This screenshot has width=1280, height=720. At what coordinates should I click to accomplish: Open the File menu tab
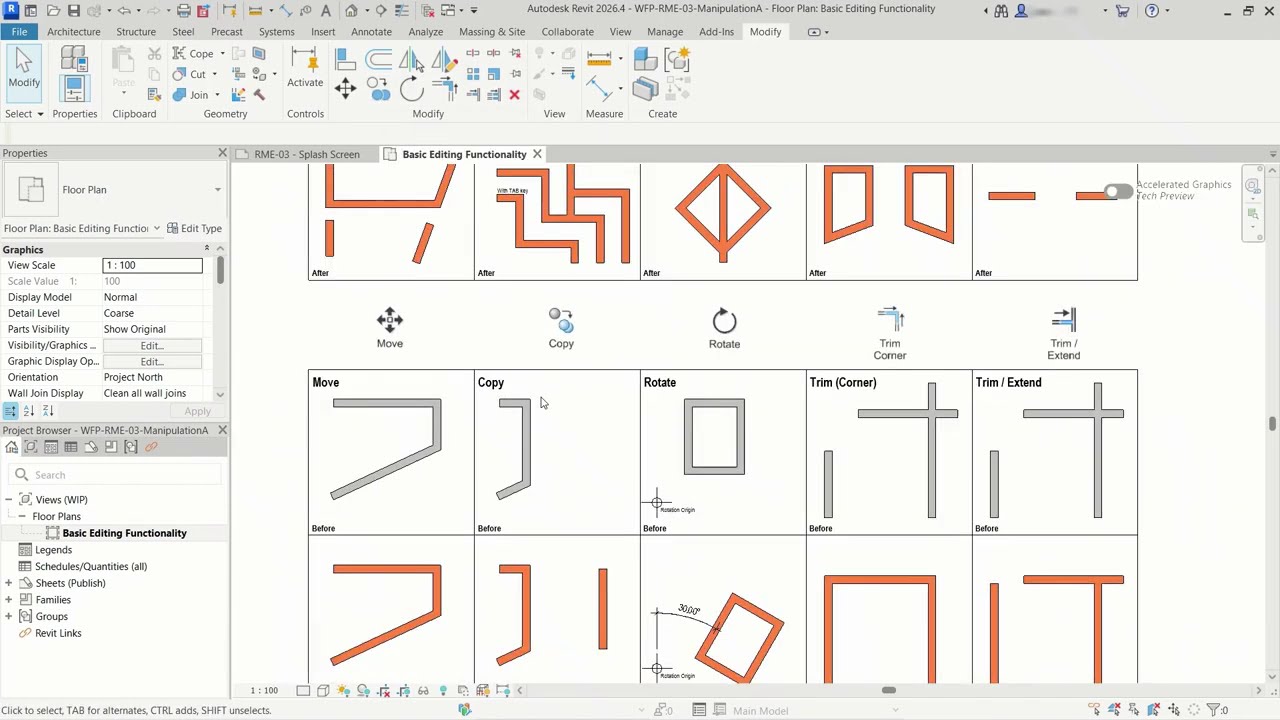tap(19, 32)
